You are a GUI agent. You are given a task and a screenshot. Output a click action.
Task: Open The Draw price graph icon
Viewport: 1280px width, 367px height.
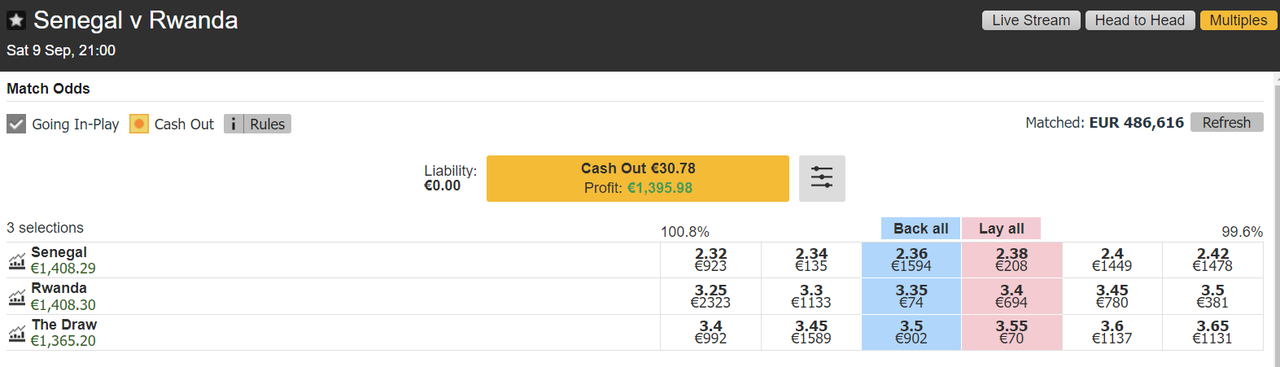(17, 333)
